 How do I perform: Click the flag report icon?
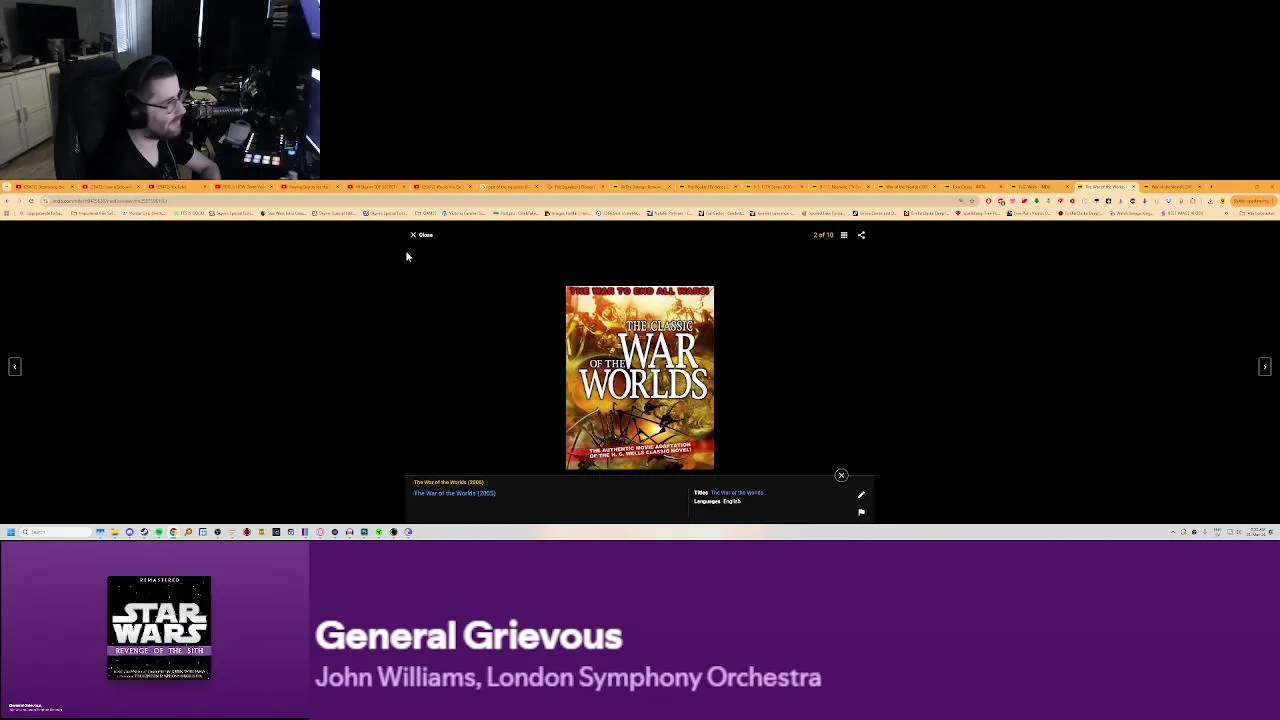[861, 512]
